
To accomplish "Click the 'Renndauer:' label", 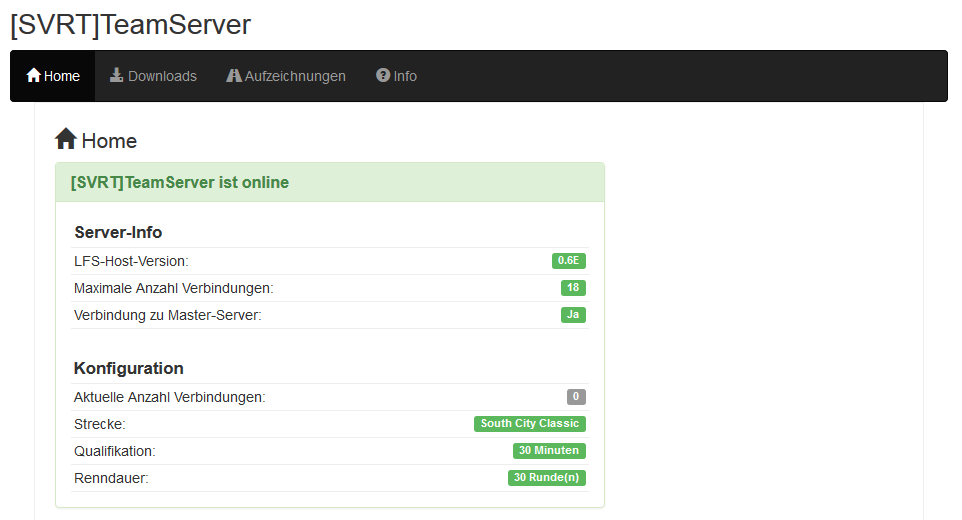I will tap(111, 478).
